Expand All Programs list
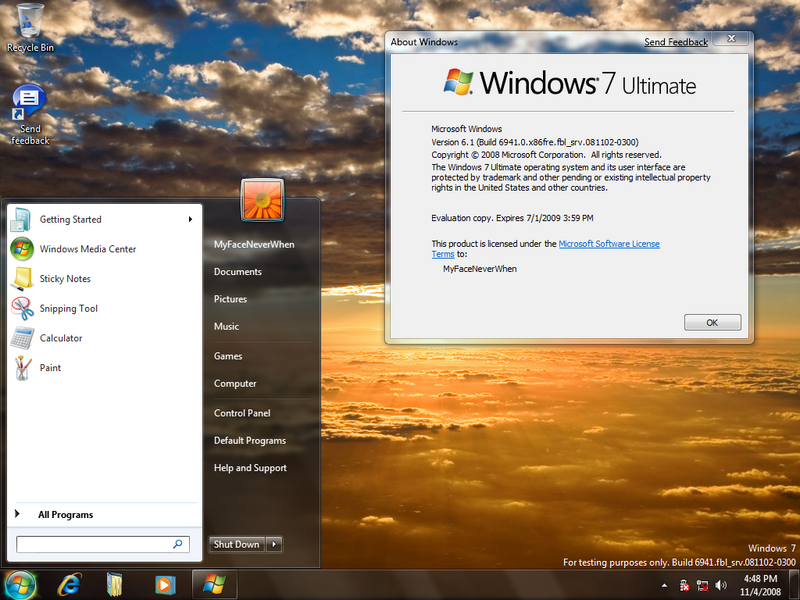Screen dimensions: 800x600 65,515
